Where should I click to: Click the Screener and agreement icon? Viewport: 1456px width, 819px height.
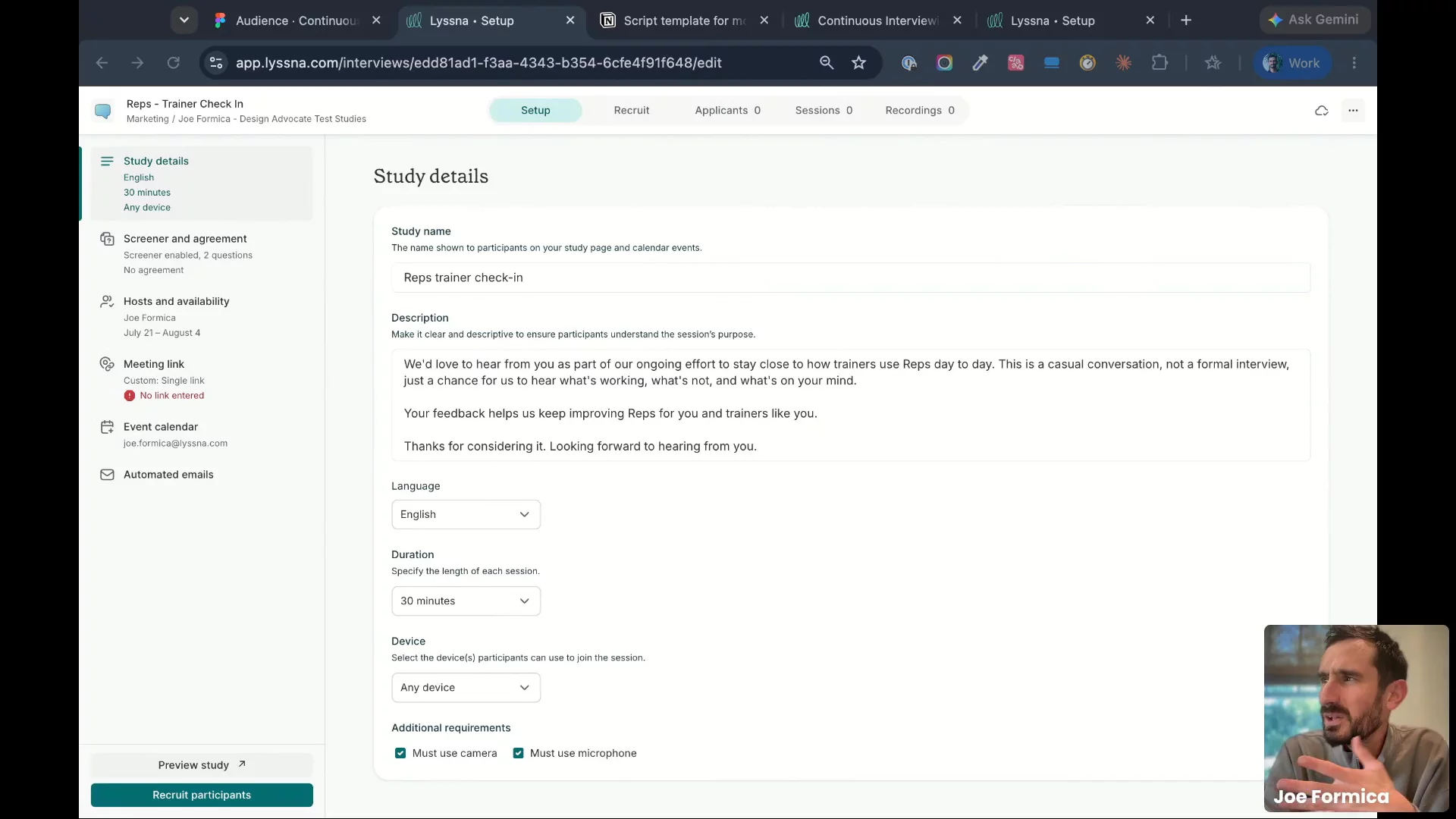point(107,239)
